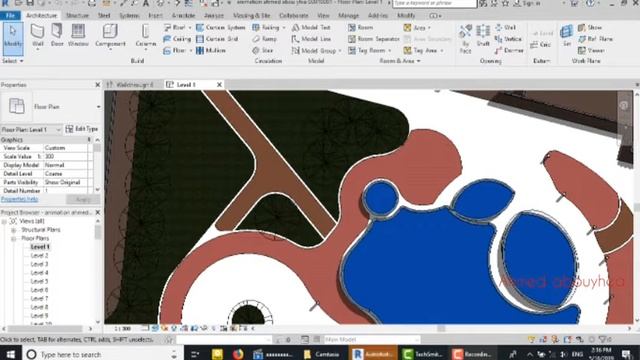The width and height of the screenshot is (640, 360).
Task: Click the Curtain Grid tool
Action: 217,39
